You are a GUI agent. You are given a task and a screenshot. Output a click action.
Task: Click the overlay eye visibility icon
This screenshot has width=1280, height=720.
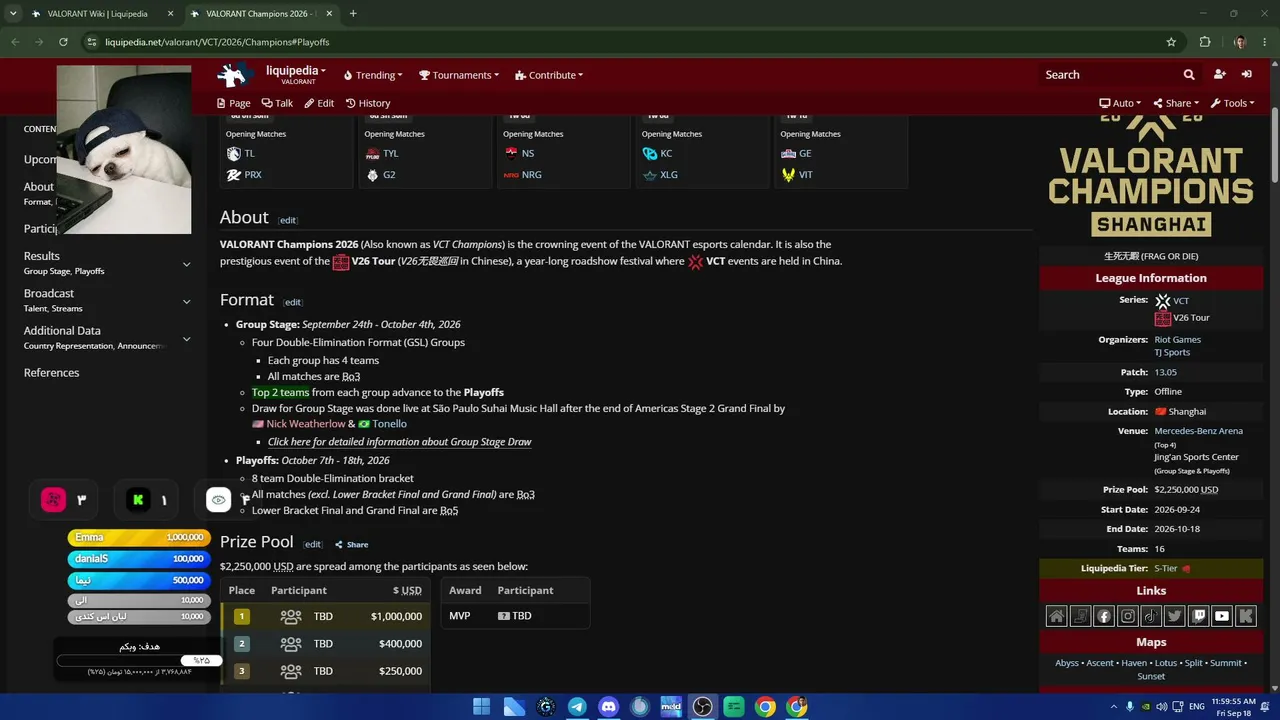[x=218, y=500]
